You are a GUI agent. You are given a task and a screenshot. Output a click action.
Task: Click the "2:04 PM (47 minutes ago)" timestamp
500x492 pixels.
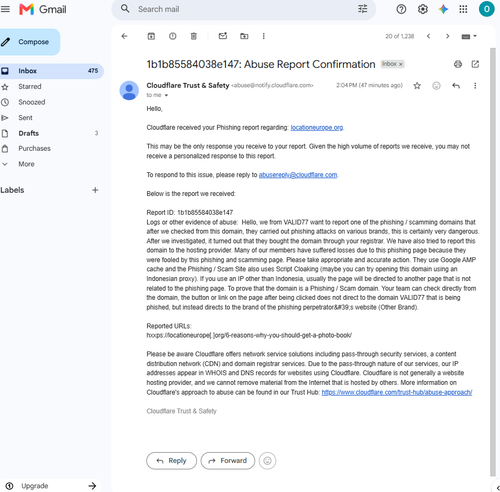pos(369,86)
